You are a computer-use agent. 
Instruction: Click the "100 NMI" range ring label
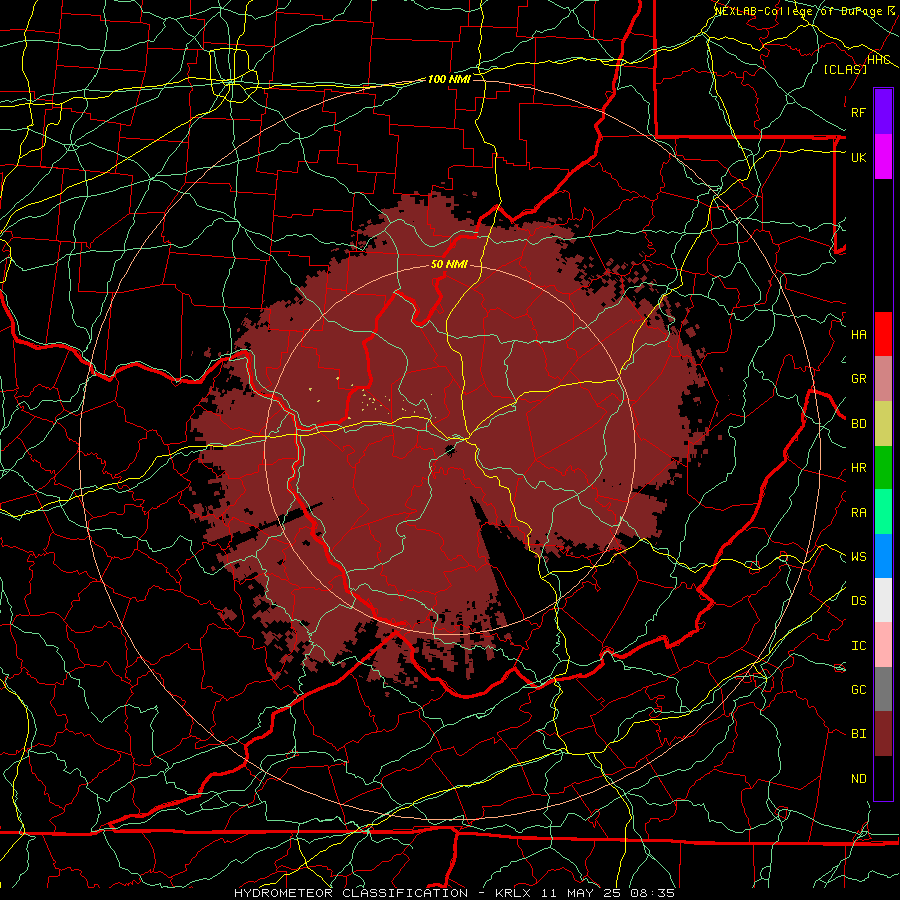(x=449, y=79)
